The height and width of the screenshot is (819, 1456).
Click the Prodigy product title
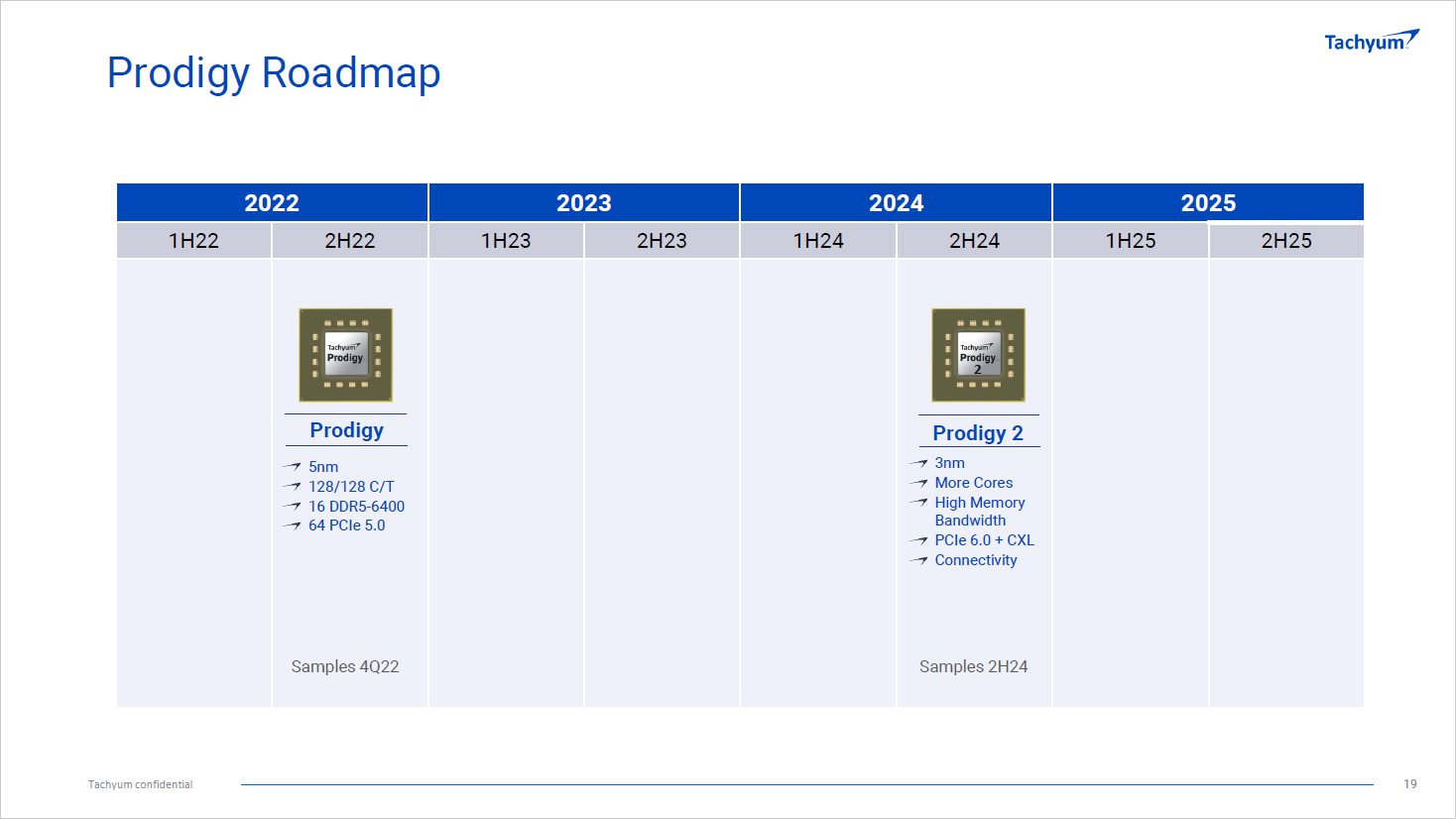pos(346,430)
